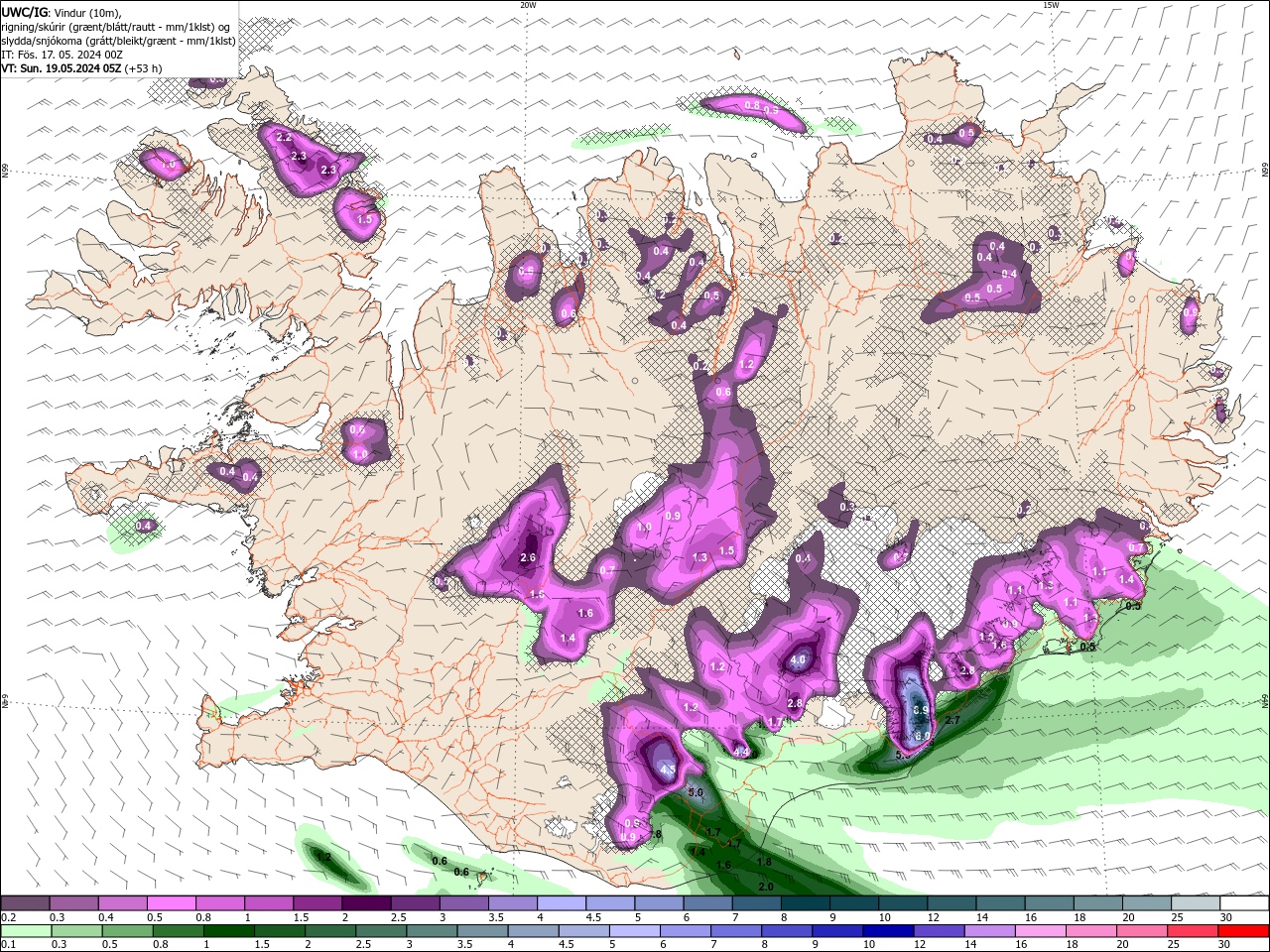
Task: Select the pale grey 25–30 snow legend swatch
Action: click(x=1196, y=903)
